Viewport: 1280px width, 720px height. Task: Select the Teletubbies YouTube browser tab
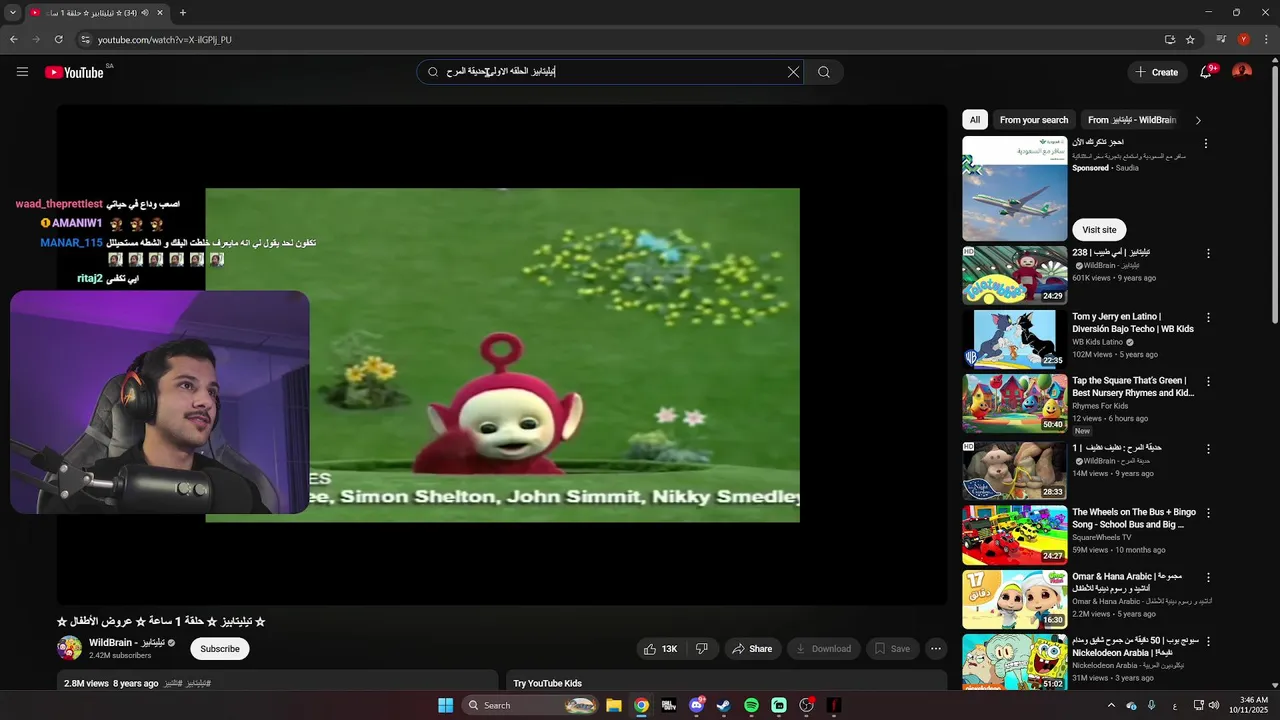[x=96, y=13]
